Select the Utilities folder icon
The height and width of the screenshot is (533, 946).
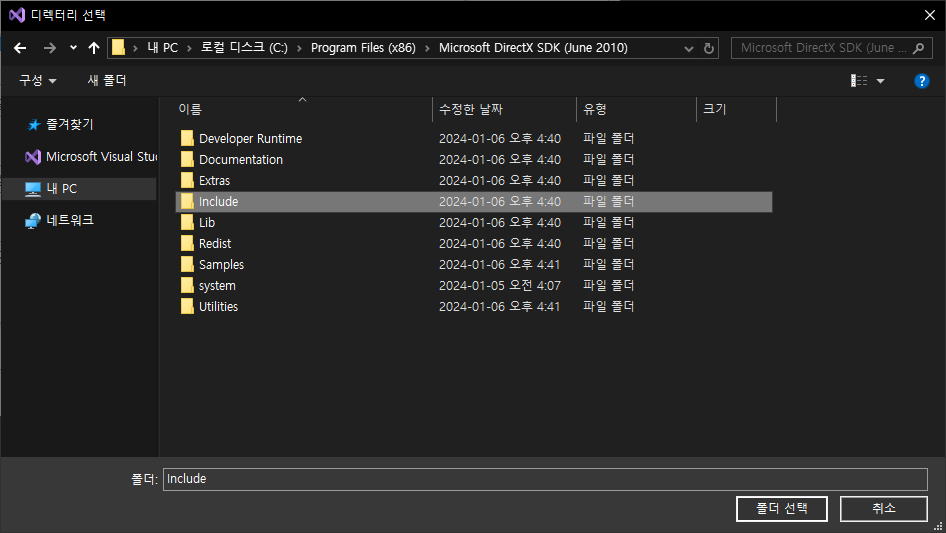click(187, 307)
